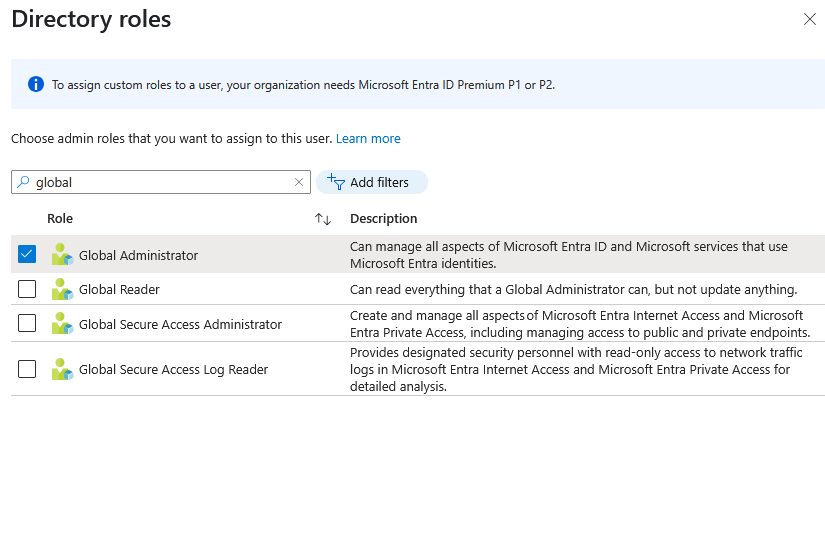Click the magnifier icon in the search box

pyautogui.click(x=24, y=182)
